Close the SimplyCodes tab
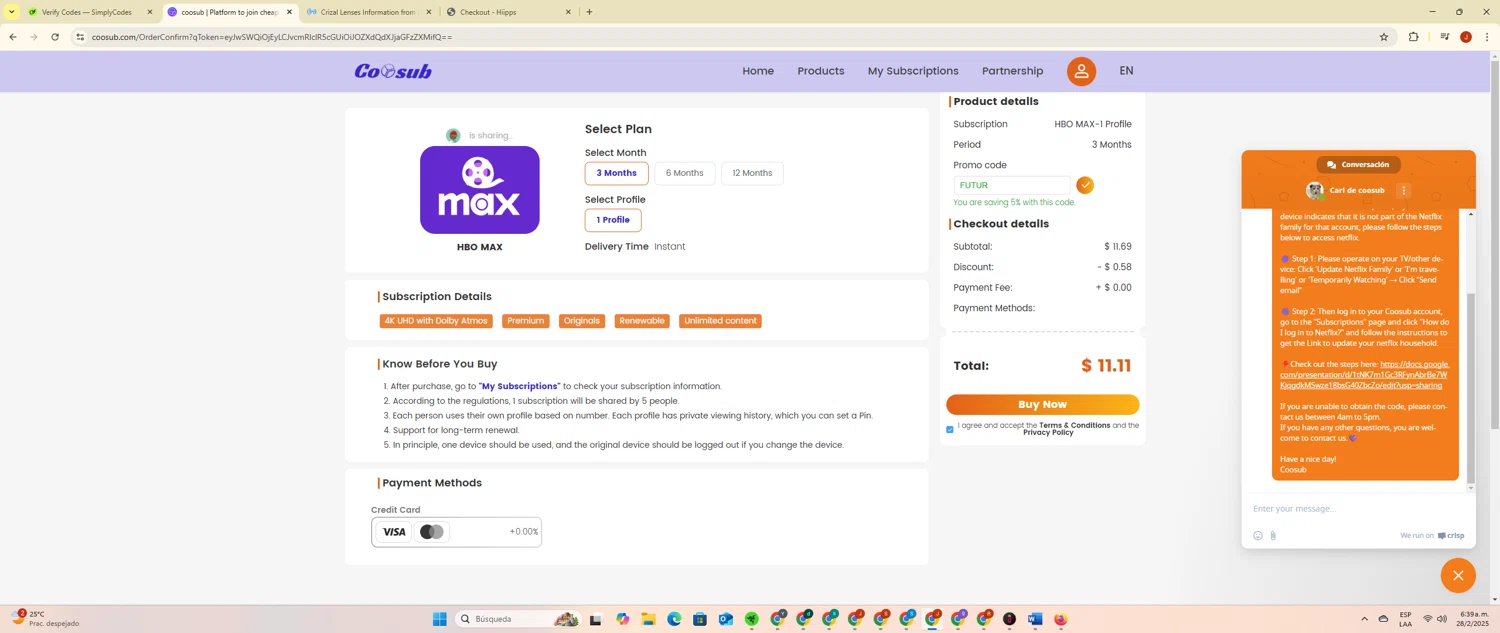The width and height of the screenshot is (1500, 633). (150, 12)
